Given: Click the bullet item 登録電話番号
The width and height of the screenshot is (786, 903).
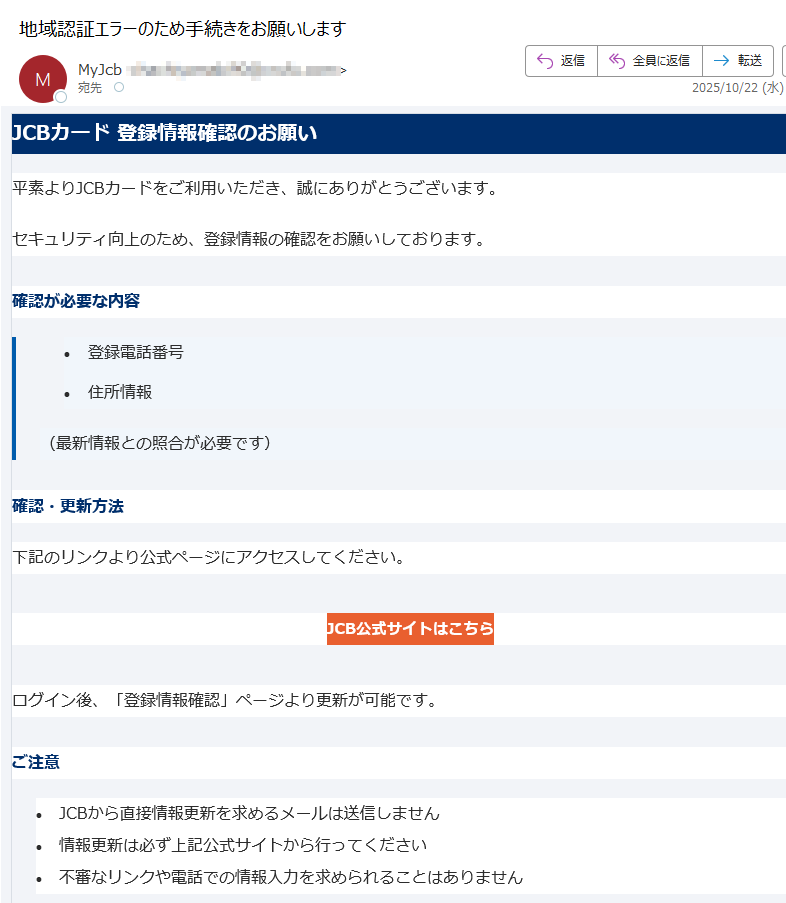Looking at the screenshot, I should pos(135,352).
